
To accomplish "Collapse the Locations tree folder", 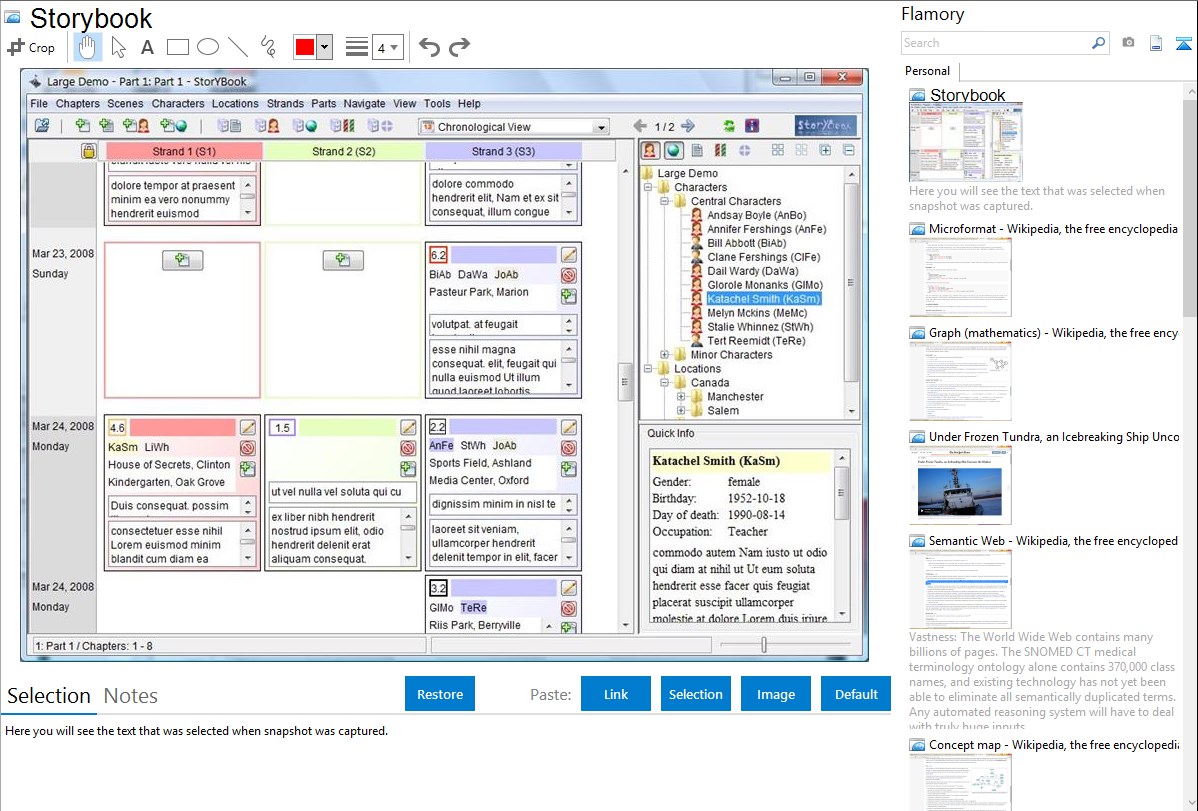I will pyautogui.click(x=648, y=368).
